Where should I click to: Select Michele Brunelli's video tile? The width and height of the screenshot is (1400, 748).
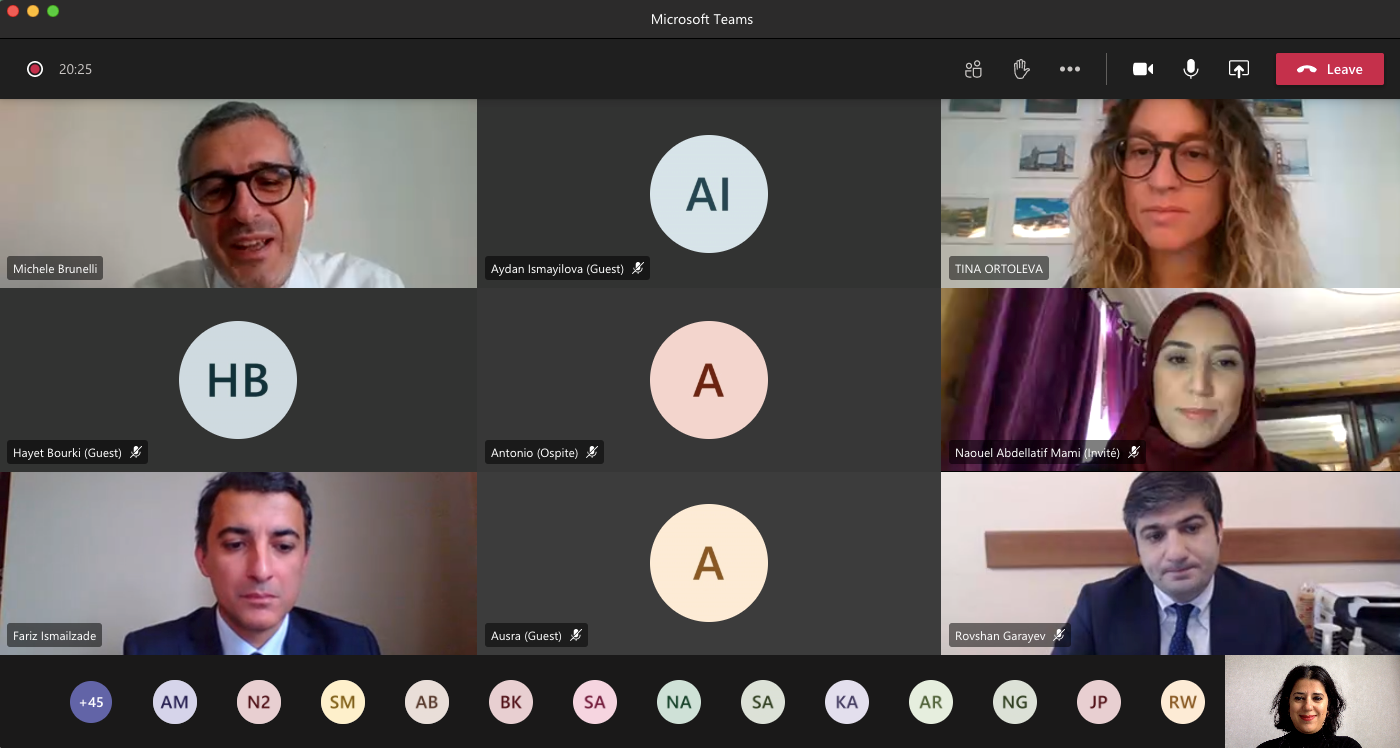238,193
